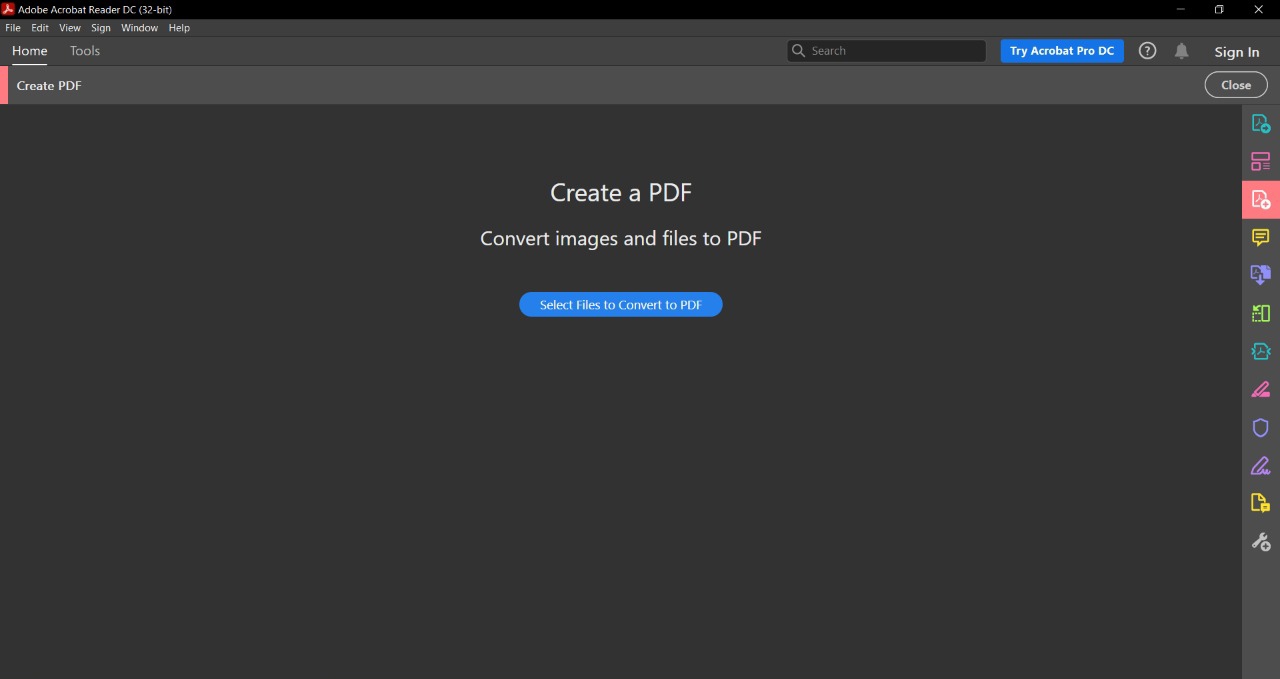
Task: Open the yellow Comment tool icon
Action: 1261,237
